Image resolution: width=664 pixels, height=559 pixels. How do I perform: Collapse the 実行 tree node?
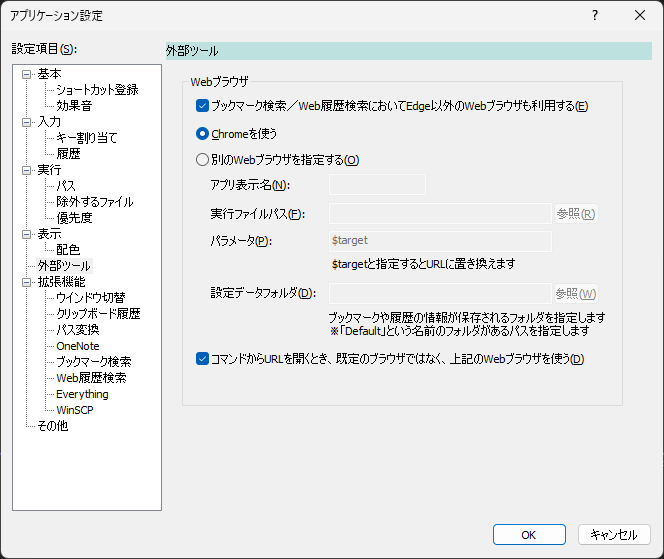pos(27,170)
